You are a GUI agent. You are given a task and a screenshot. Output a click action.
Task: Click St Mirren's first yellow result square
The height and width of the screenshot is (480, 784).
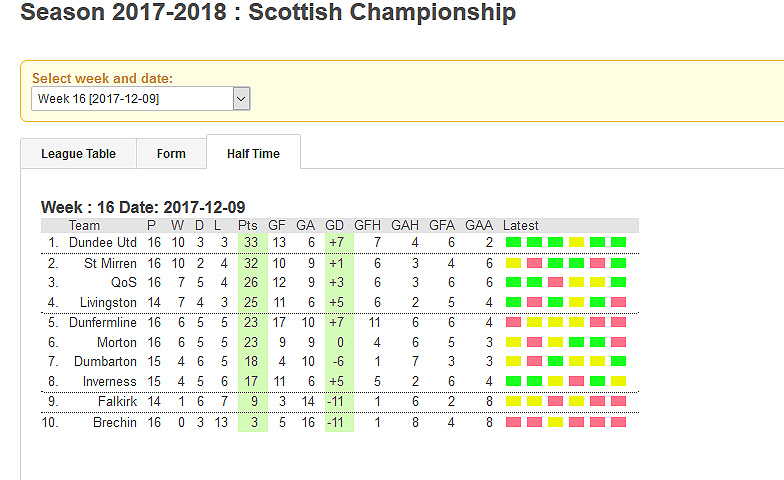click(x=514, y=263)
